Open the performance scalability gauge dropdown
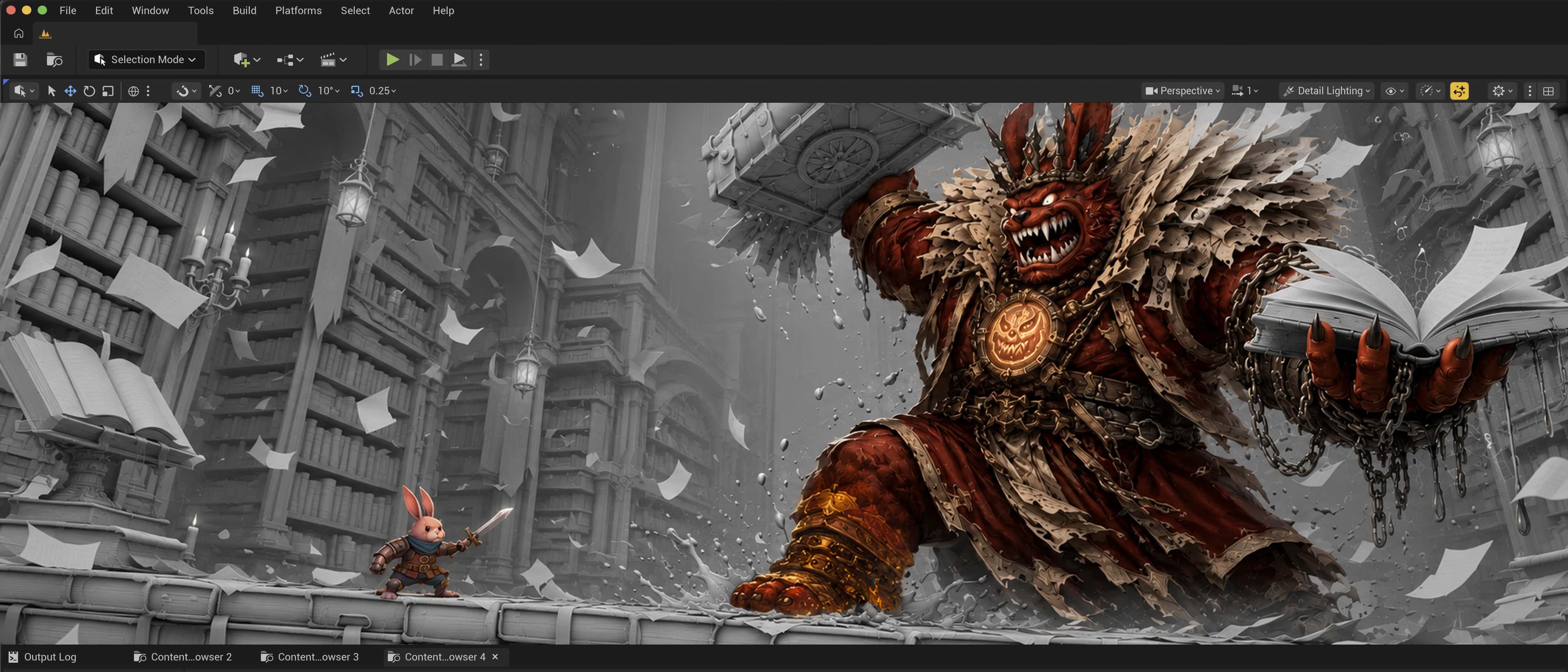1568x672 pixels. pos(1430,91)
